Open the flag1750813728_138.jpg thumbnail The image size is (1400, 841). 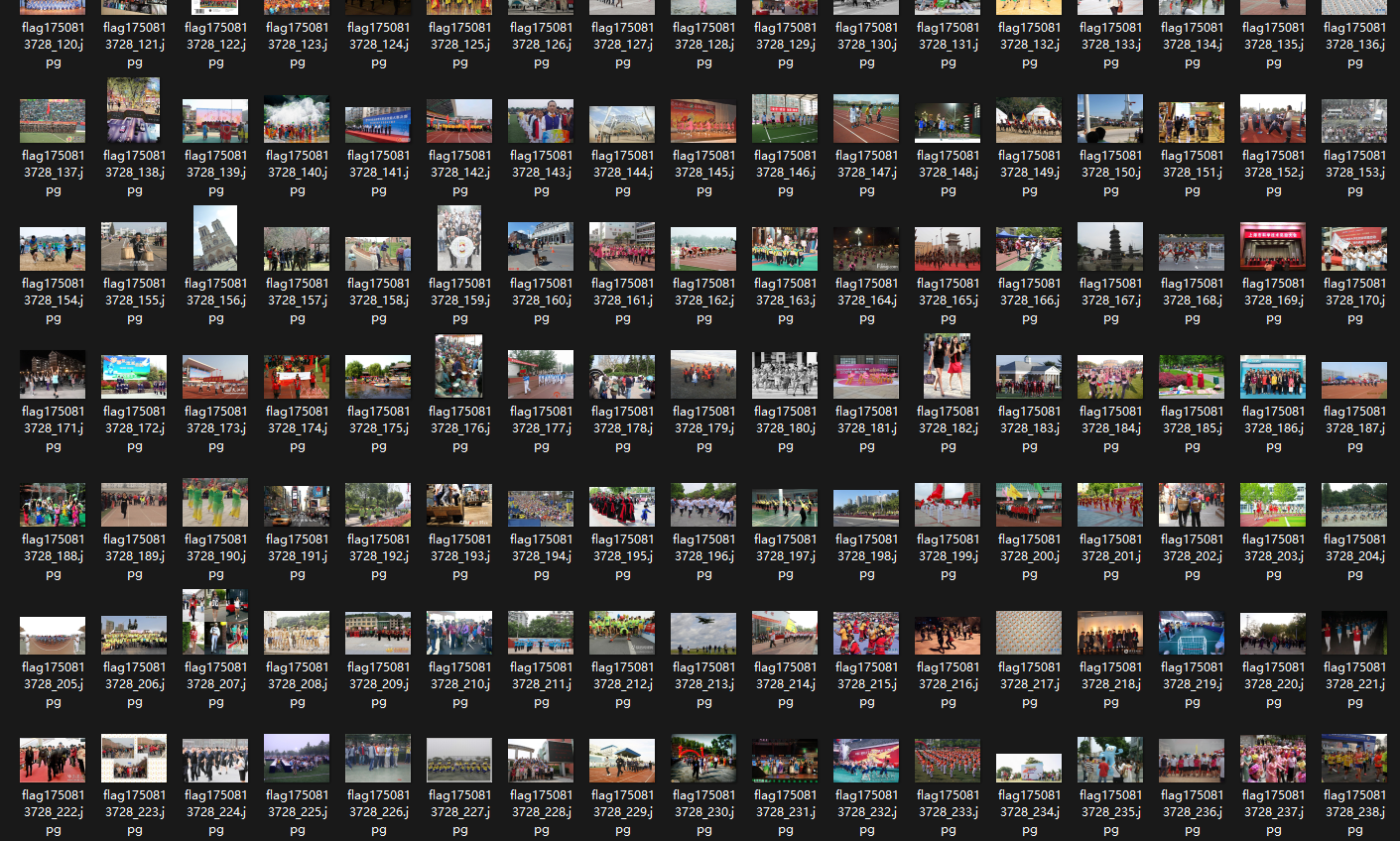click(x=134, y=110)
